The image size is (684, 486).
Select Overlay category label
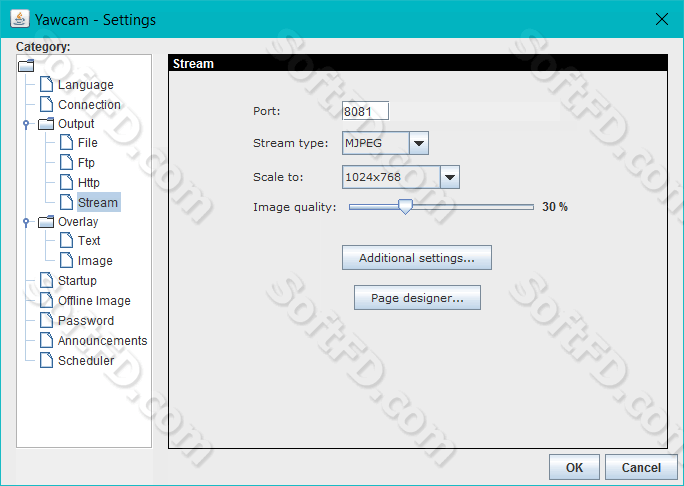(x=78, y=222)
